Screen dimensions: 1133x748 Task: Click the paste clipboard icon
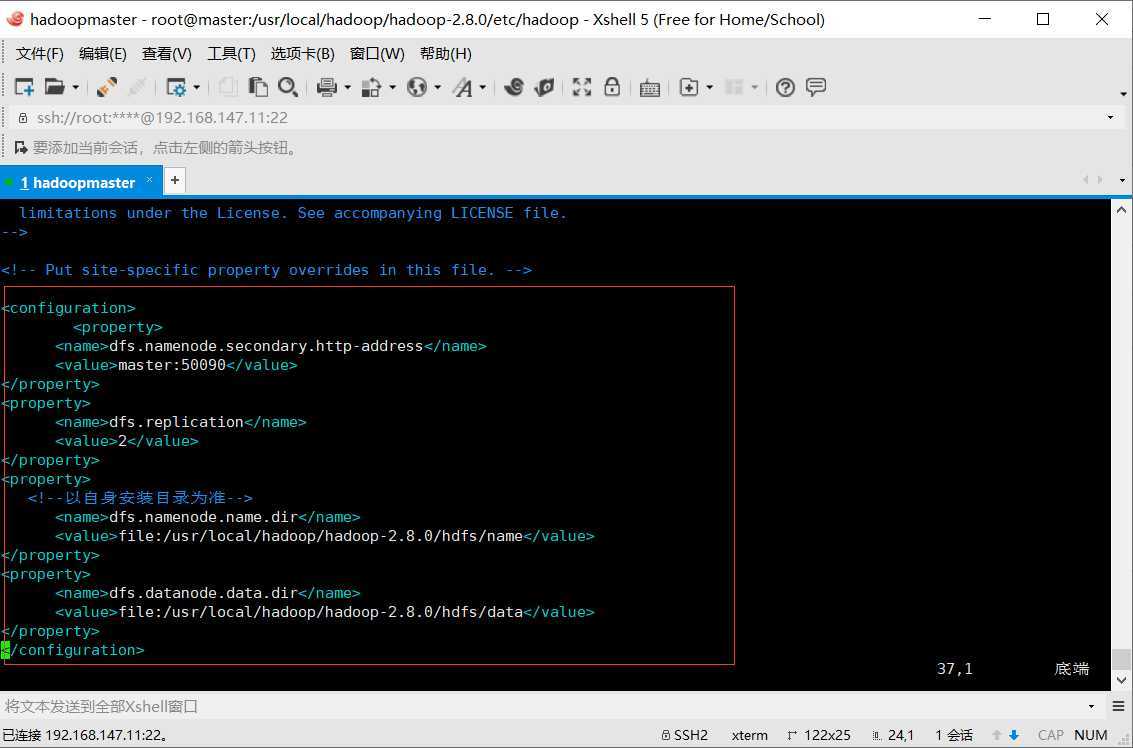(258, 87)
